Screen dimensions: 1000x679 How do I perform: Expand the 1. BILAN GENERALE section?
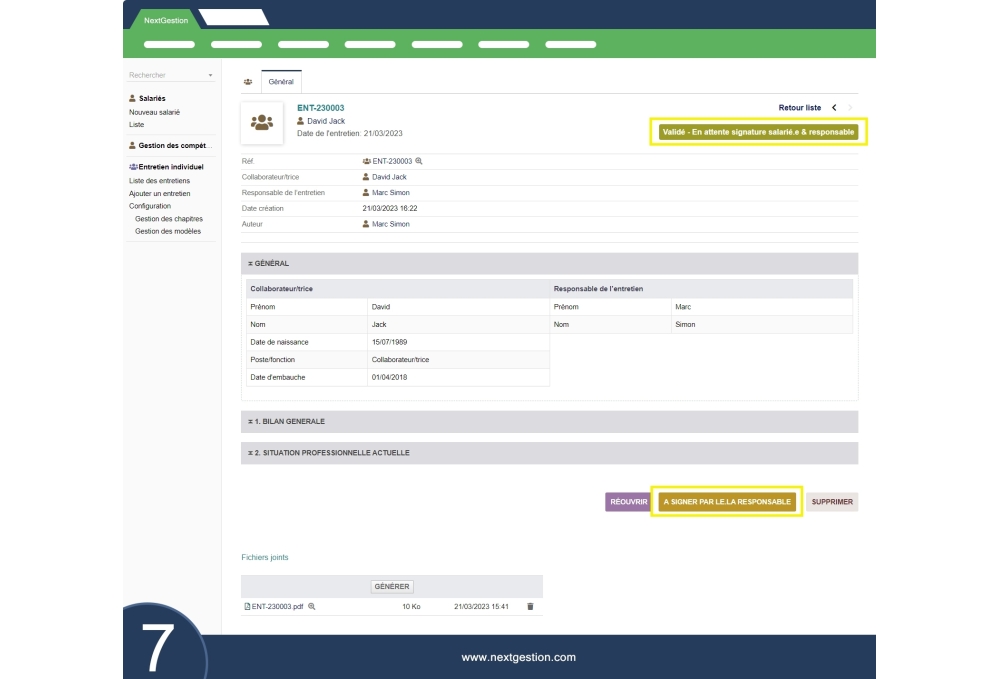(x=549, y=422)
